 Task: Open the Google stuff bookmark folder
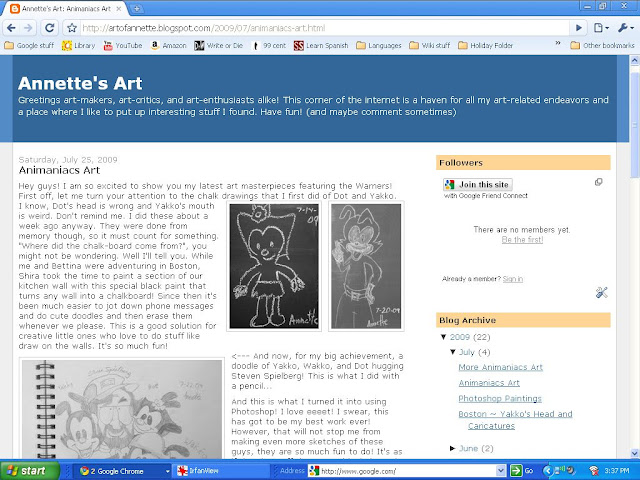pyautogui.click(x=29, y=45)
